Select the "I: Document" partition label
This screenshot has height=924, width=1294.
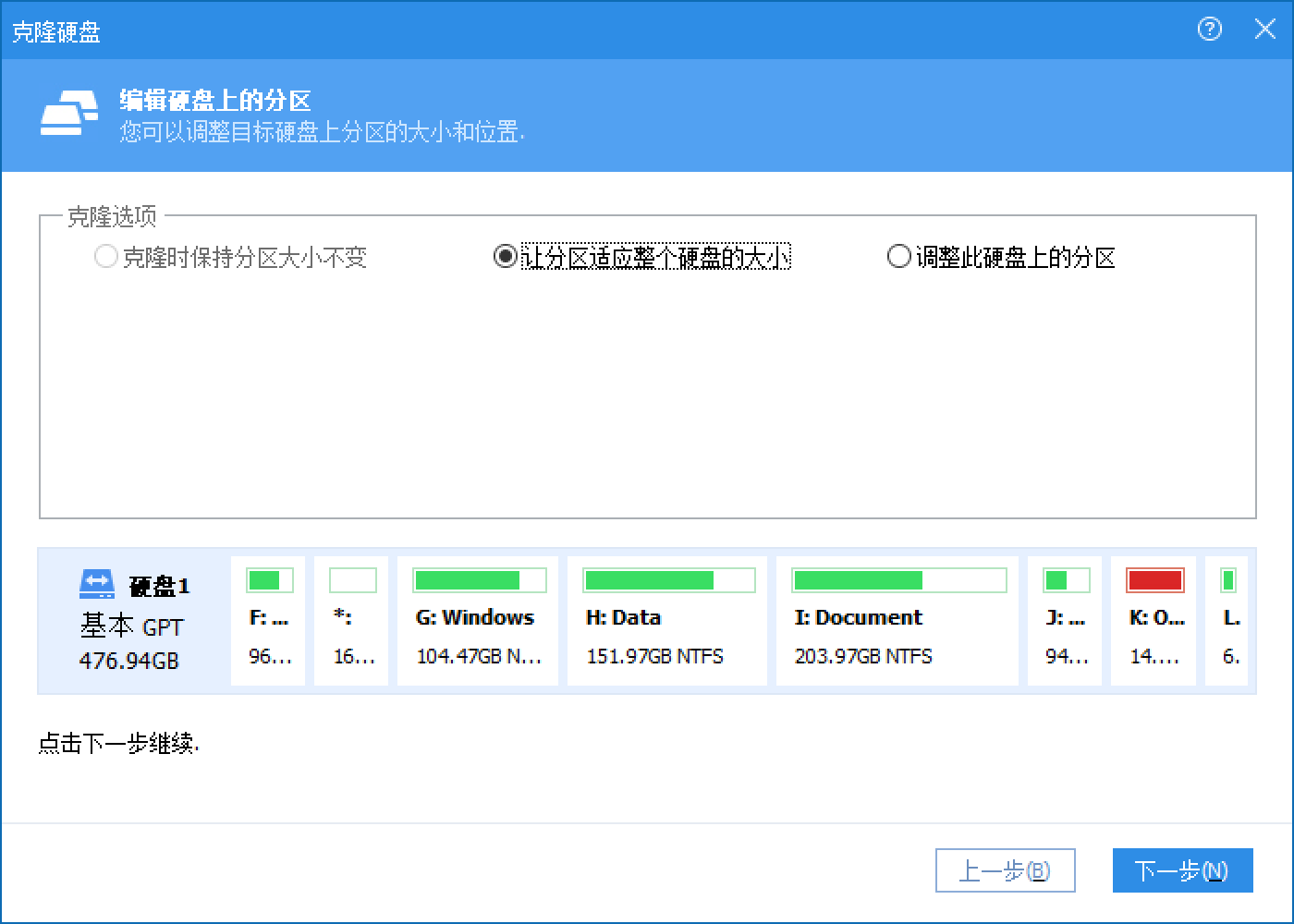(859, 617)
